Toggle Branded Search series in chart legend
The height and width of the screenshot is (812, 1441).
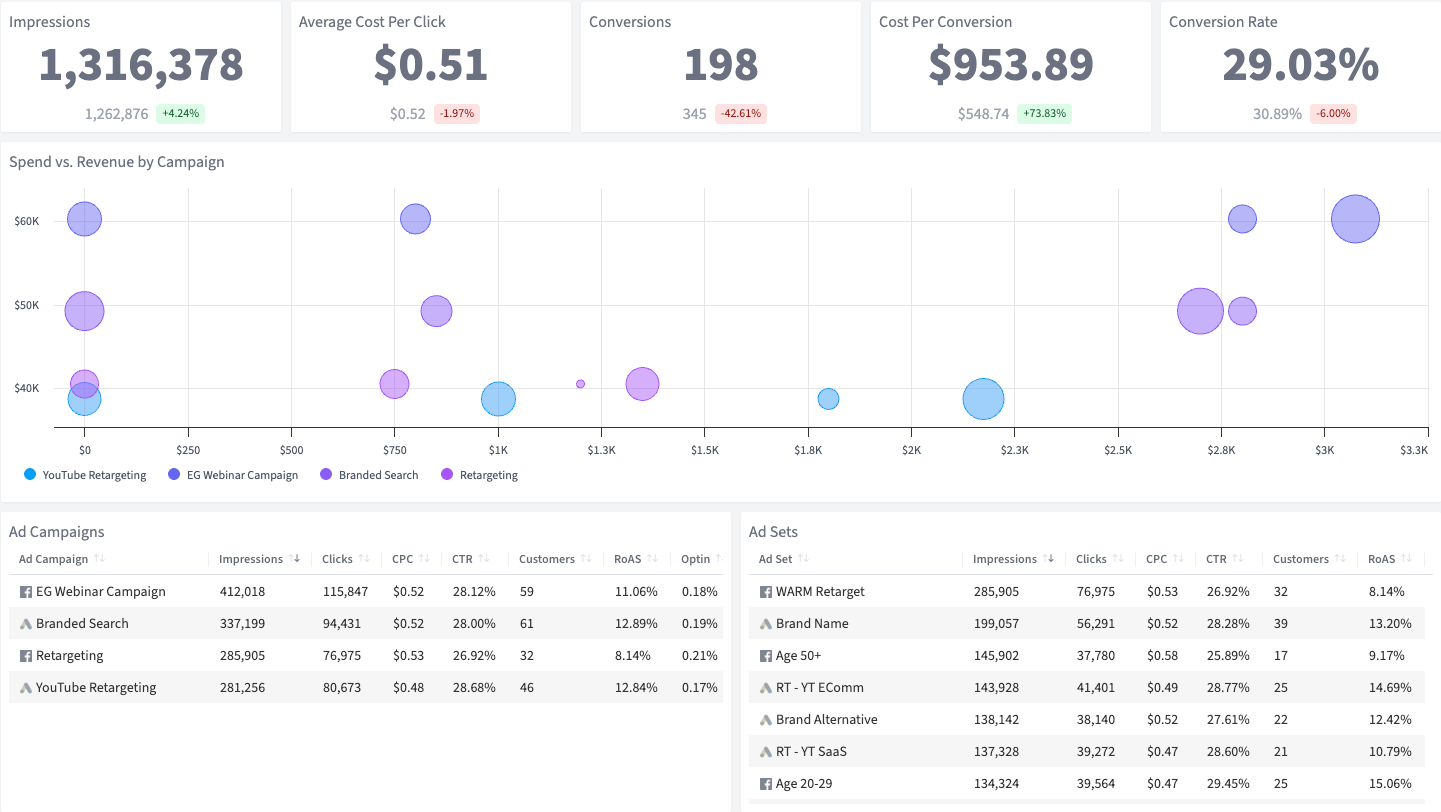point(369,475)
